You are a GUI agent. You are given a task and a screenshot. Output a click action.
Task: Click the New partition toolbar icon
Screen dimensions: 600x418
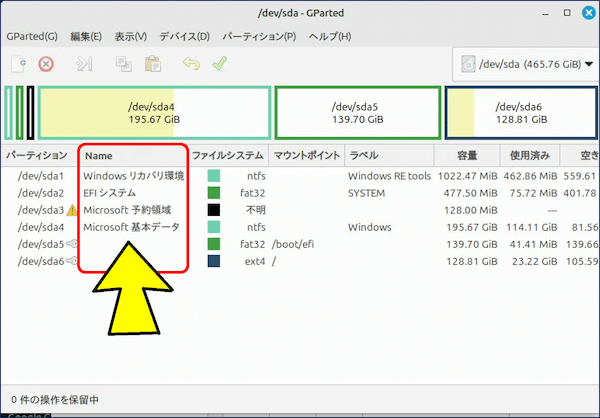coord(18,64)
